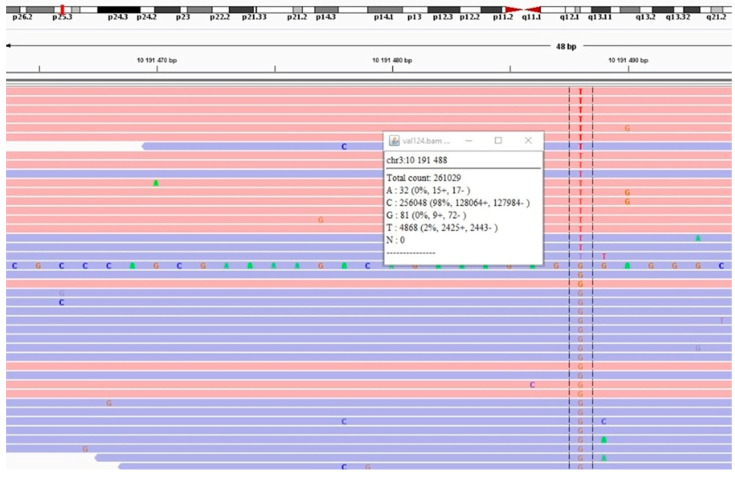Close the val124.bam popup window
735x477 pixels.
(528, 141)
